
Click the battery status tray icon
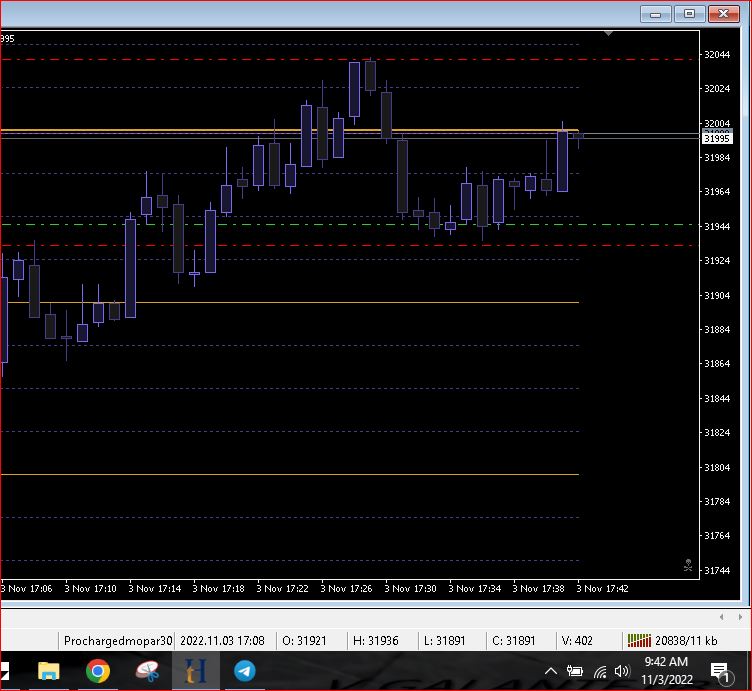(x=575, y=671)
